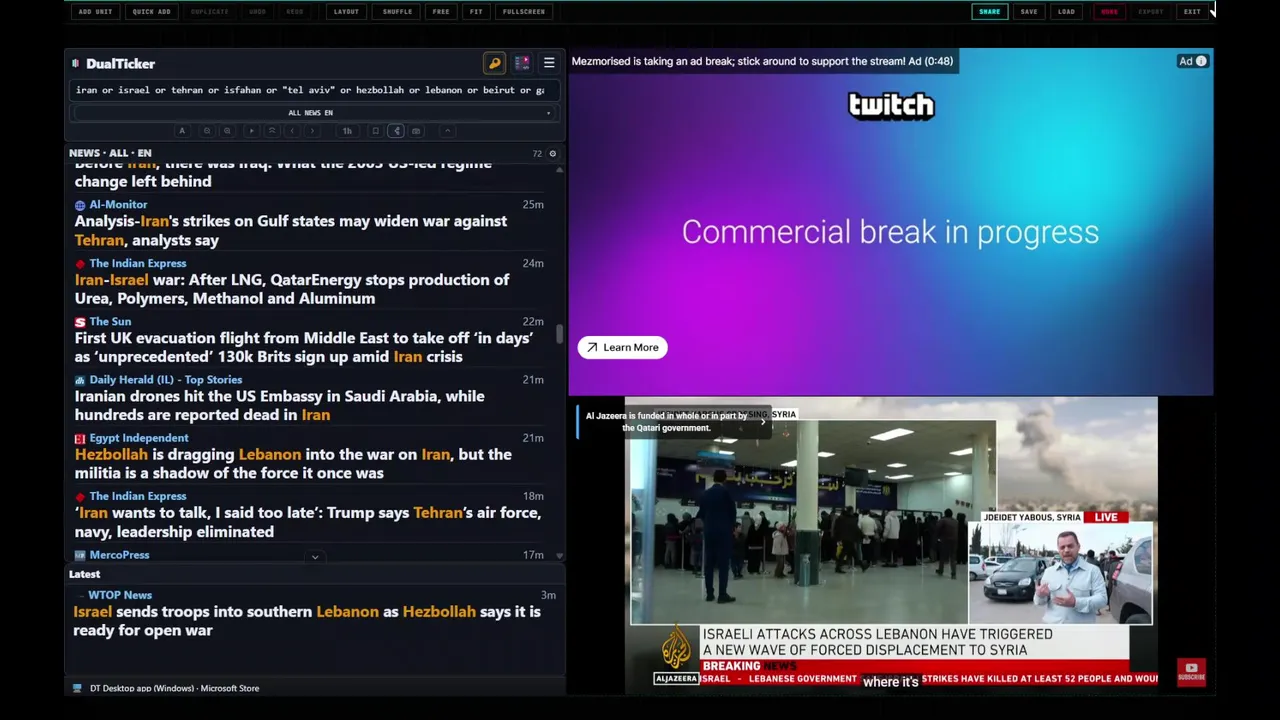Click the FULLSCREEN menu button
Viewport: 1280px width, 720px height.
coord(524,12)
